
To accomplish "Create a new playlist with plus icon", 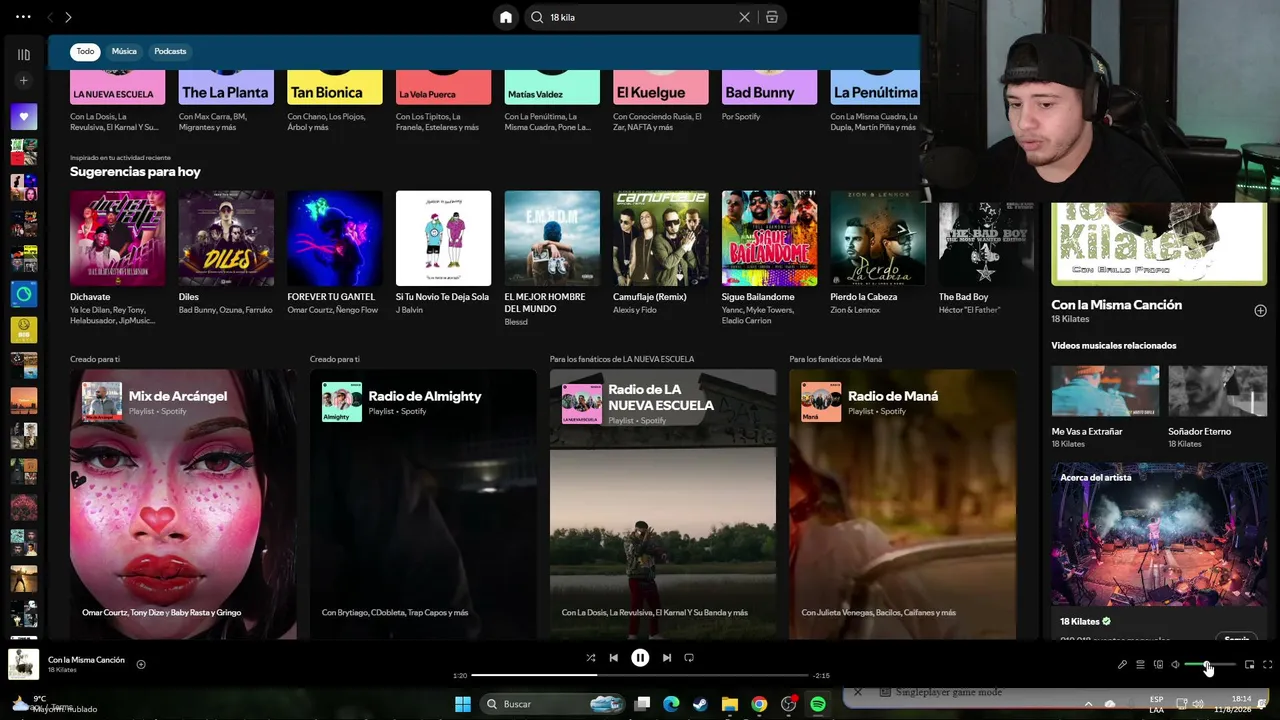I will pyautogui.click(x=24, y=81).
